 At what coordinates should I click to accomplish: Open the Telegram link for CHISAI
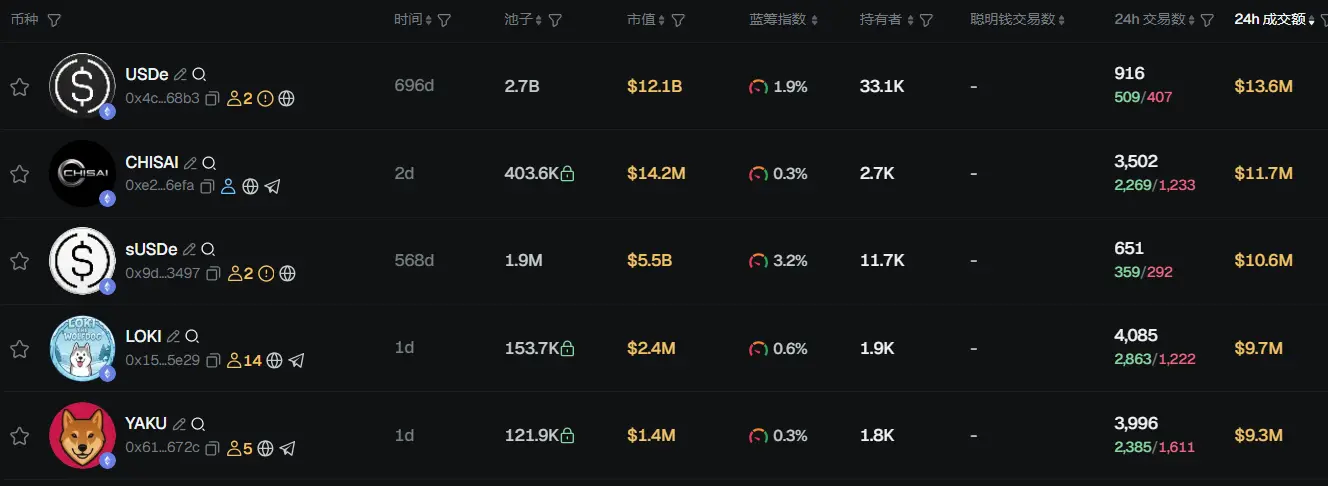click(x=272, y=186)
